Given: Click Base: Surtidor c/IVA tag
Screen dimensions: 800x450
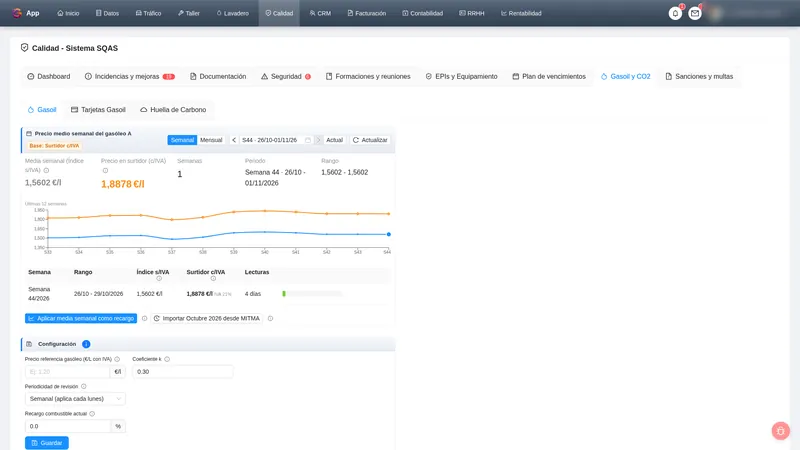Looking at the screenshot, I should [x=54, y=146].
